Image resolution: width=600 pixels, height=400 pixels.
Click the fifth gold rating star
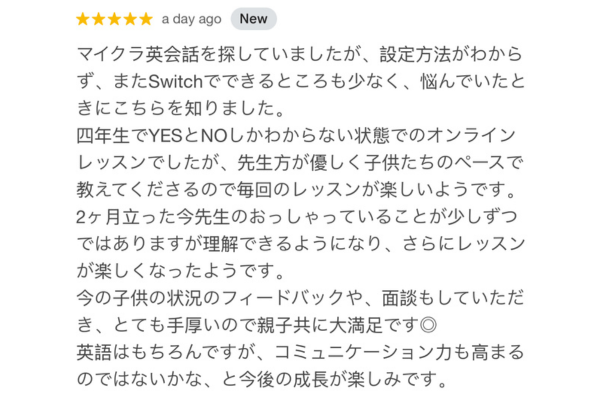[146, 19]
